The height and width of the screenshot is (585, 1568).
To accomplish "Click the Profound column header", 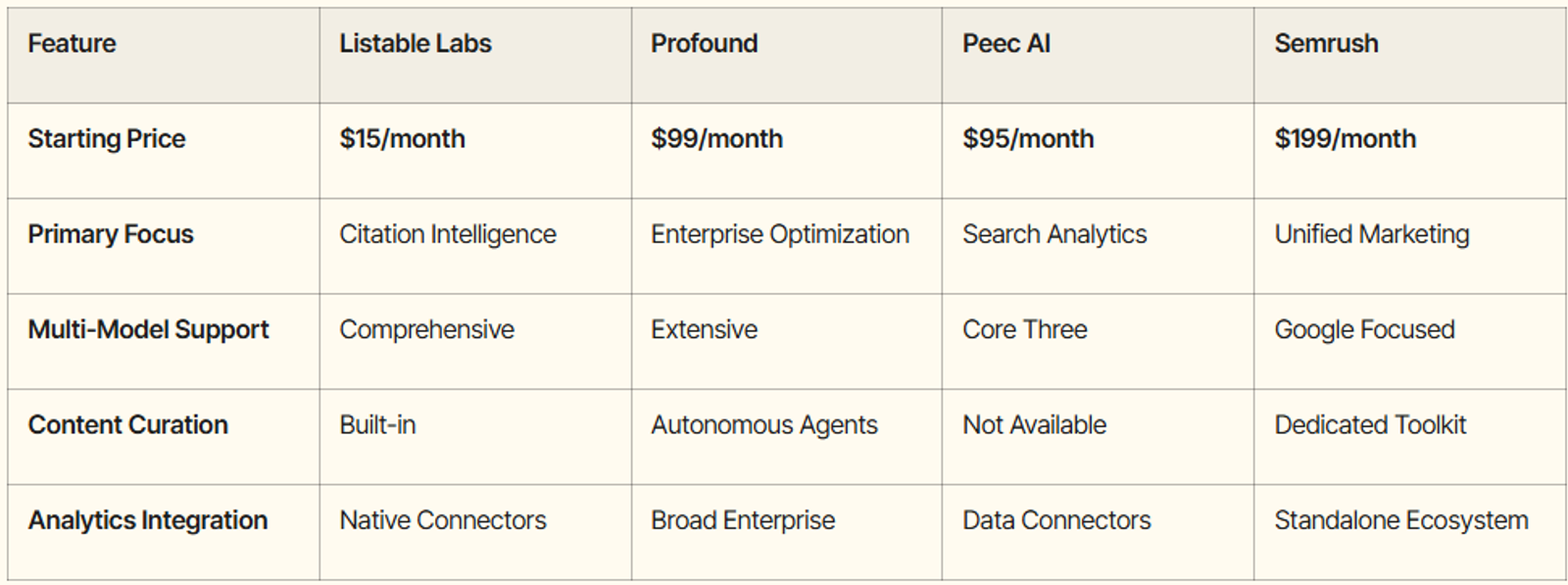I will (704, 44).
